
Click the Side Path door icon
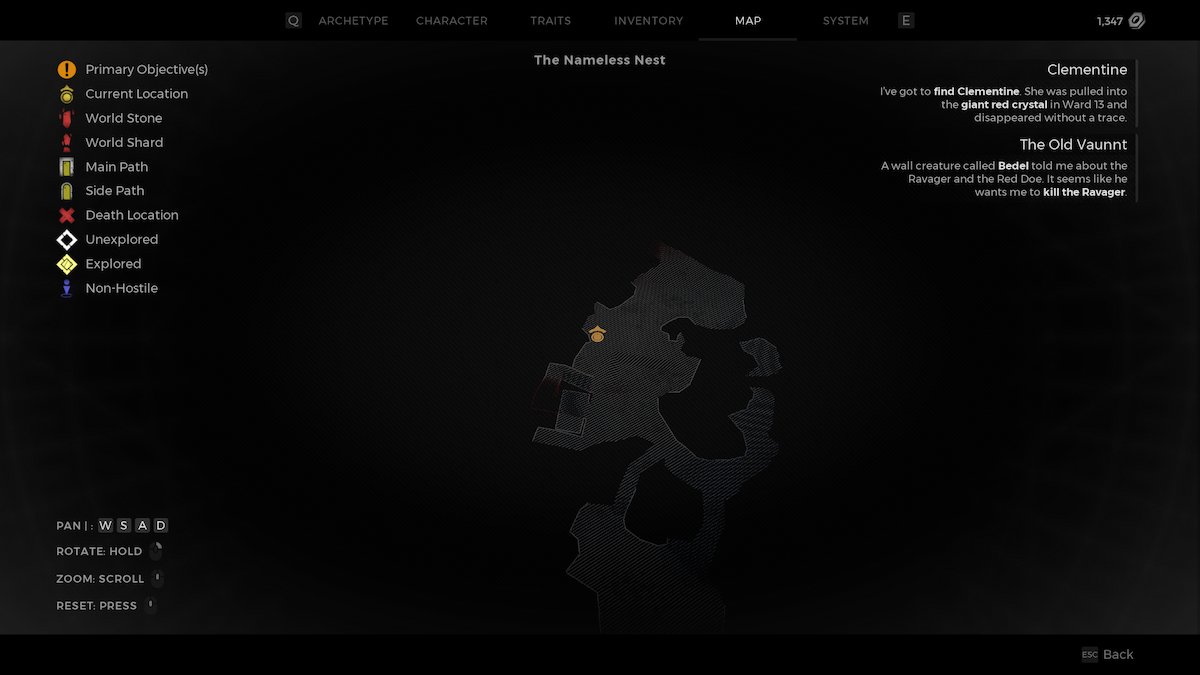(x=66, y=191)
